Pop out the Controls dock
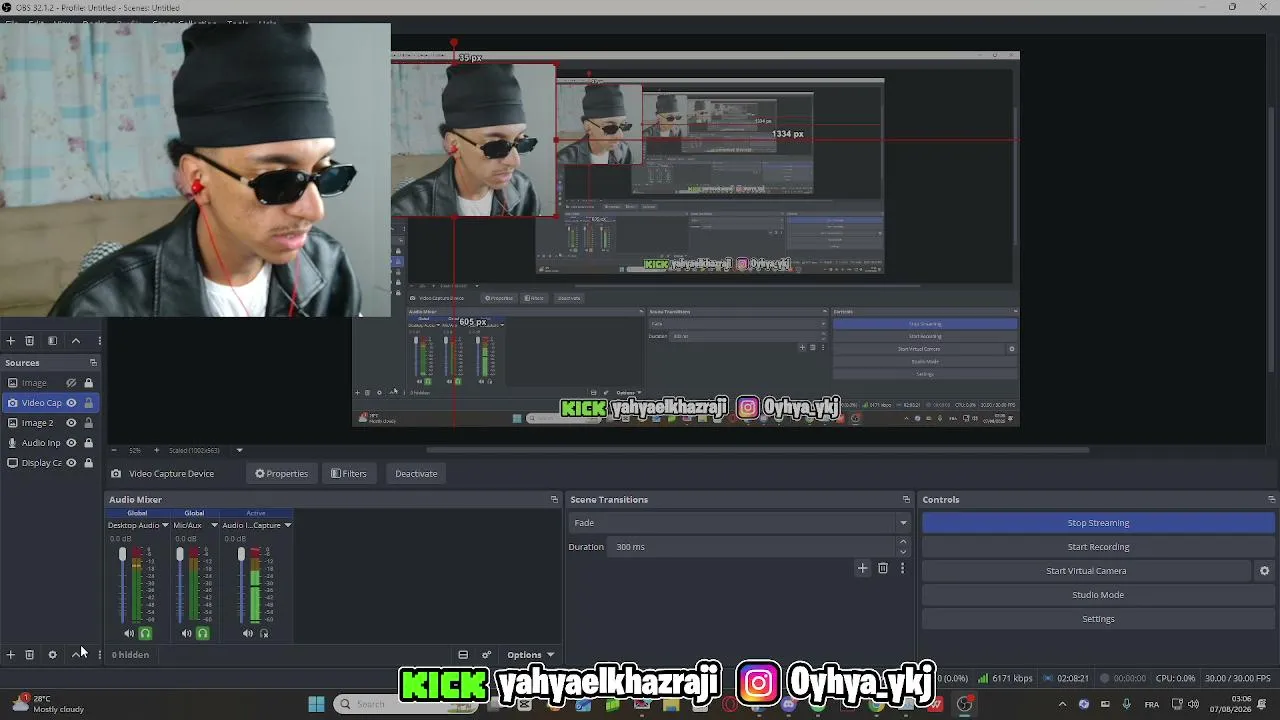The width and height of the screenshot is (1280, 720). point(1271,499)
